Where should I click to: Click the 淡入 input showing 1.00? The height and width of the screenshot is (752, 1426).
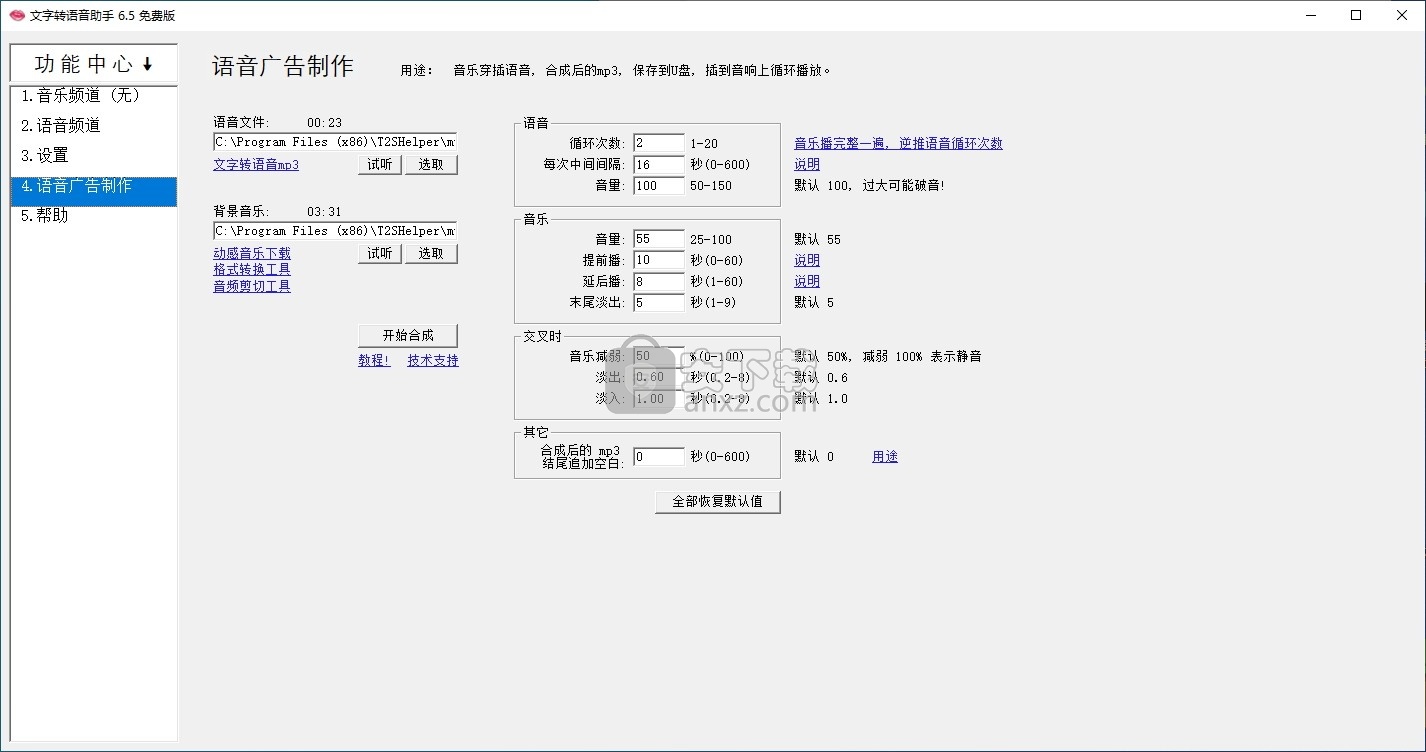point(659,398)
